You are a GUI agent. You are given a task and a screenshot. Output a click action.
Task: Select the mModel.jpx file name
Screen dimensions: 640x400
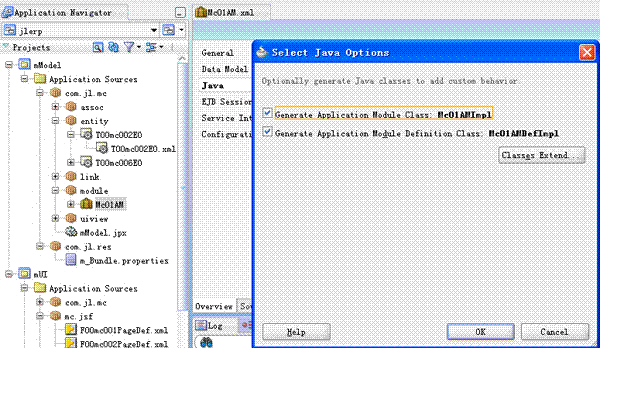tap(103, 233)
